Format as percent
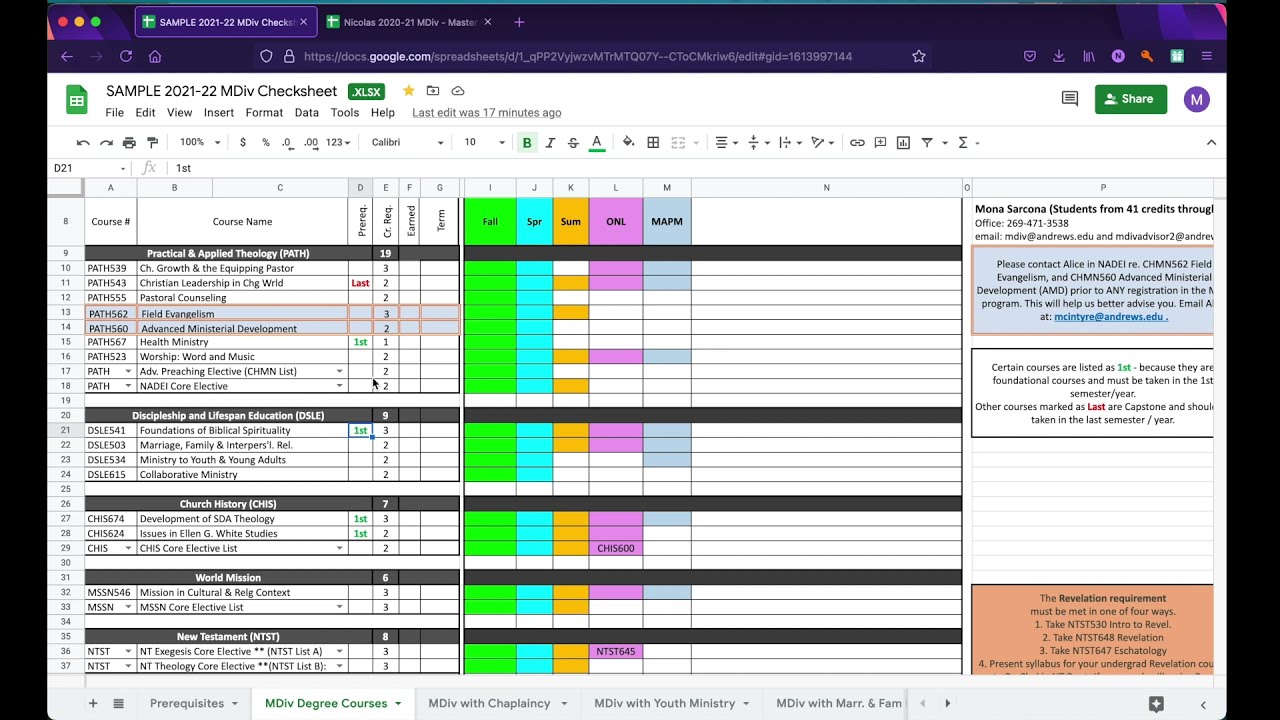Image resolution: width=1280 pixels, height=720 pixels. [x=265, y=143]
